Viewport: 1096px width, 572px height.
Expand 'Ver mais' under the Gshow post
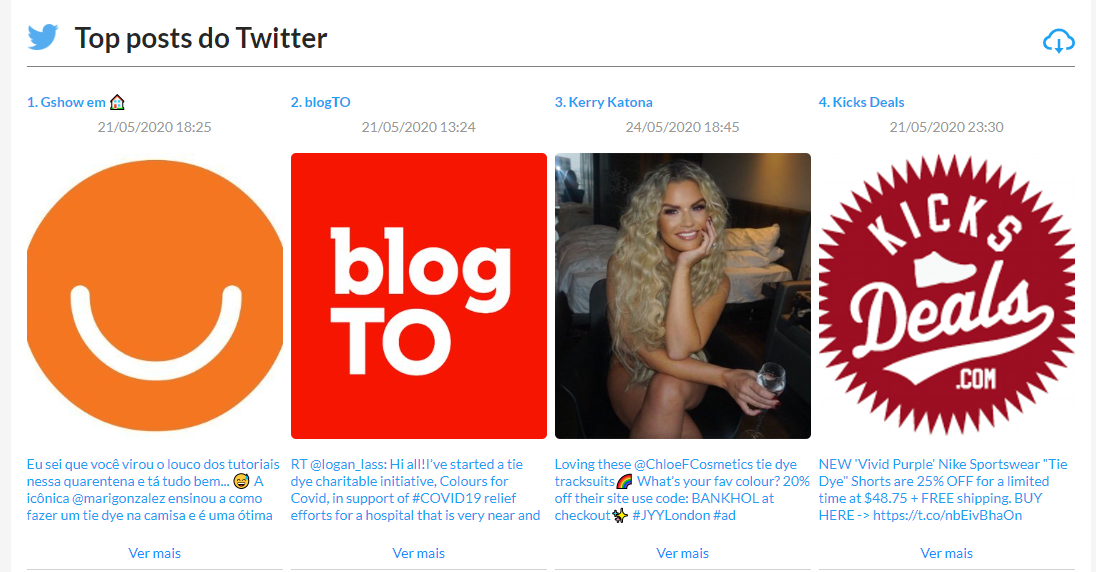click(x=154, y=553)
